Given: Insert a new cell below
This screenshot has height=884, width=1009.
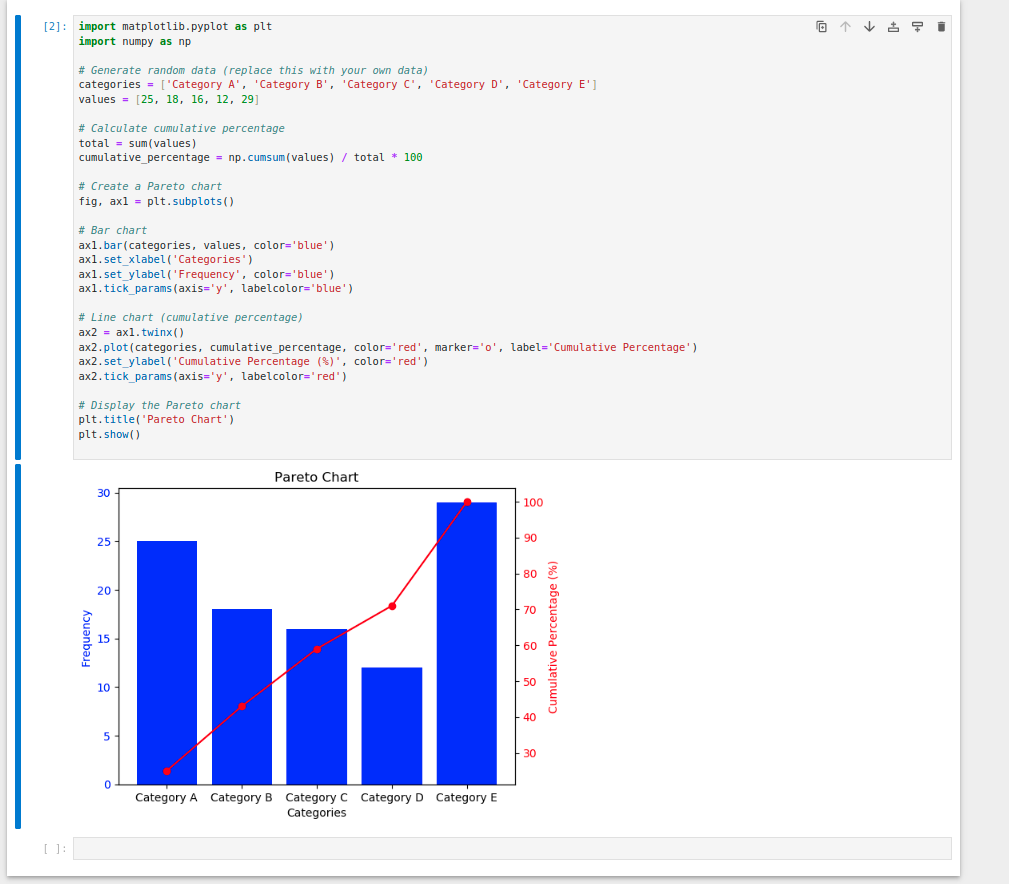Looking at the screenshot, I should pos(917,28).
